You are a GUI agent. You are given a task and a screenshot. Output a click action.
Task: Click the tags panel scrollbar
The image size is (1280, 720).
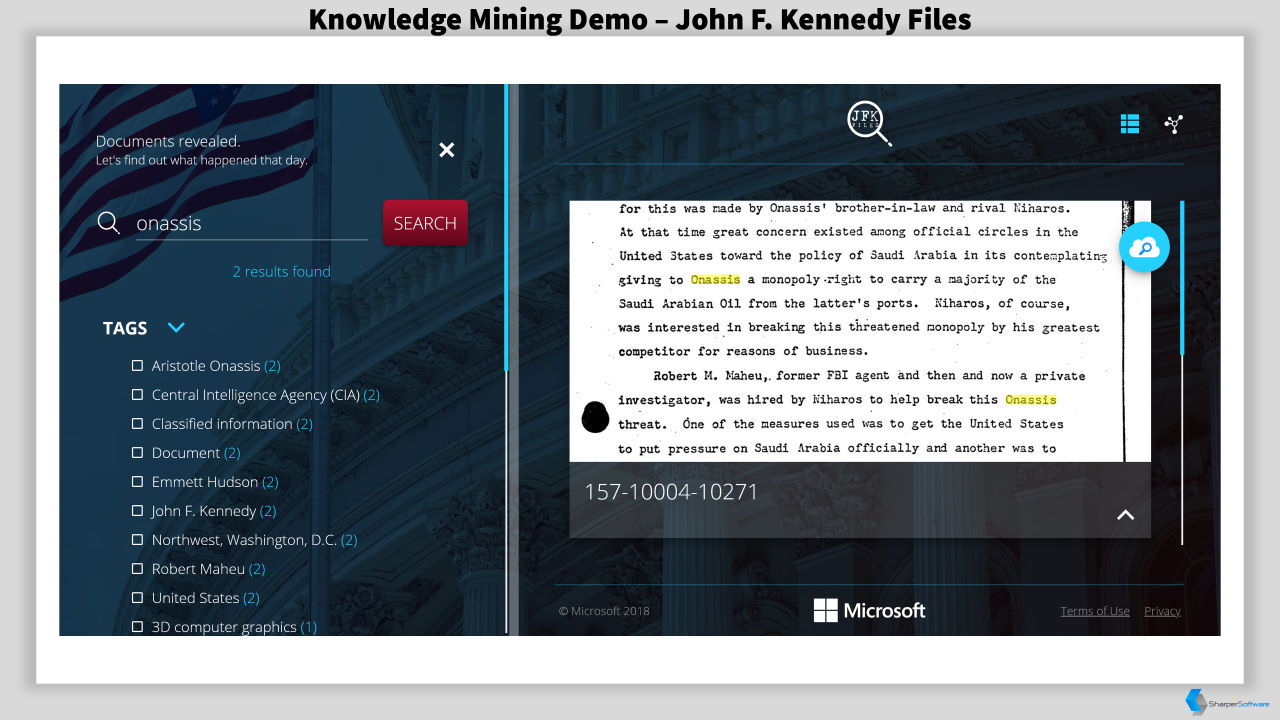506,360
